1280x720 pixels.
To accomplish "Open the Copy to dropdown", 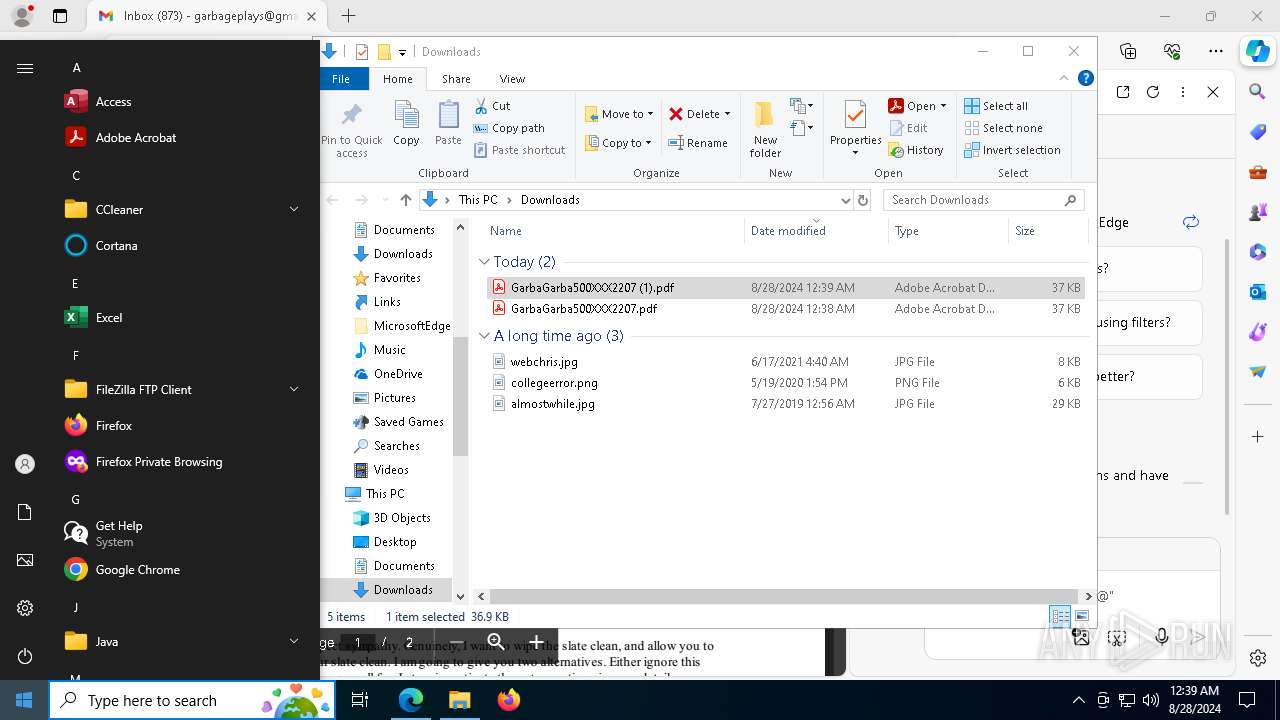I will click(618, 143).
